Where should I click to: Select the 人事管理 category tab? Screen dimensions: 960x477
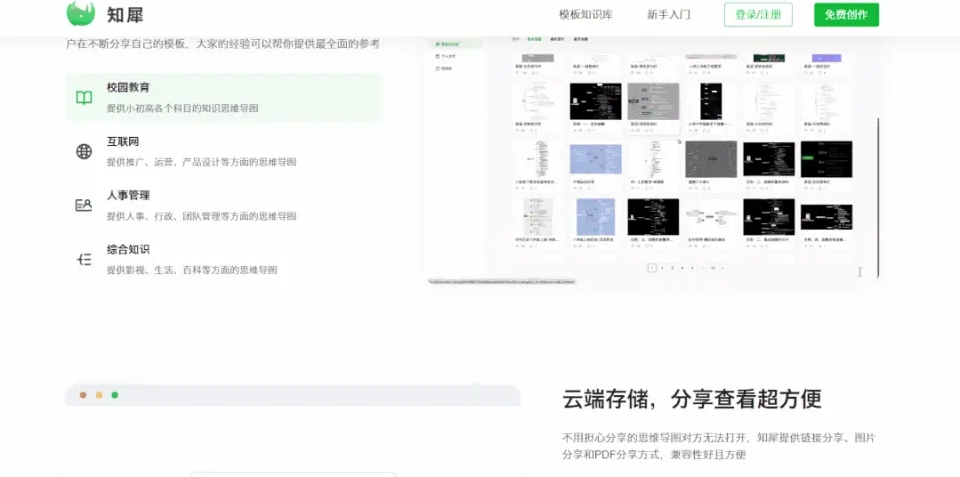pos(225,205)
